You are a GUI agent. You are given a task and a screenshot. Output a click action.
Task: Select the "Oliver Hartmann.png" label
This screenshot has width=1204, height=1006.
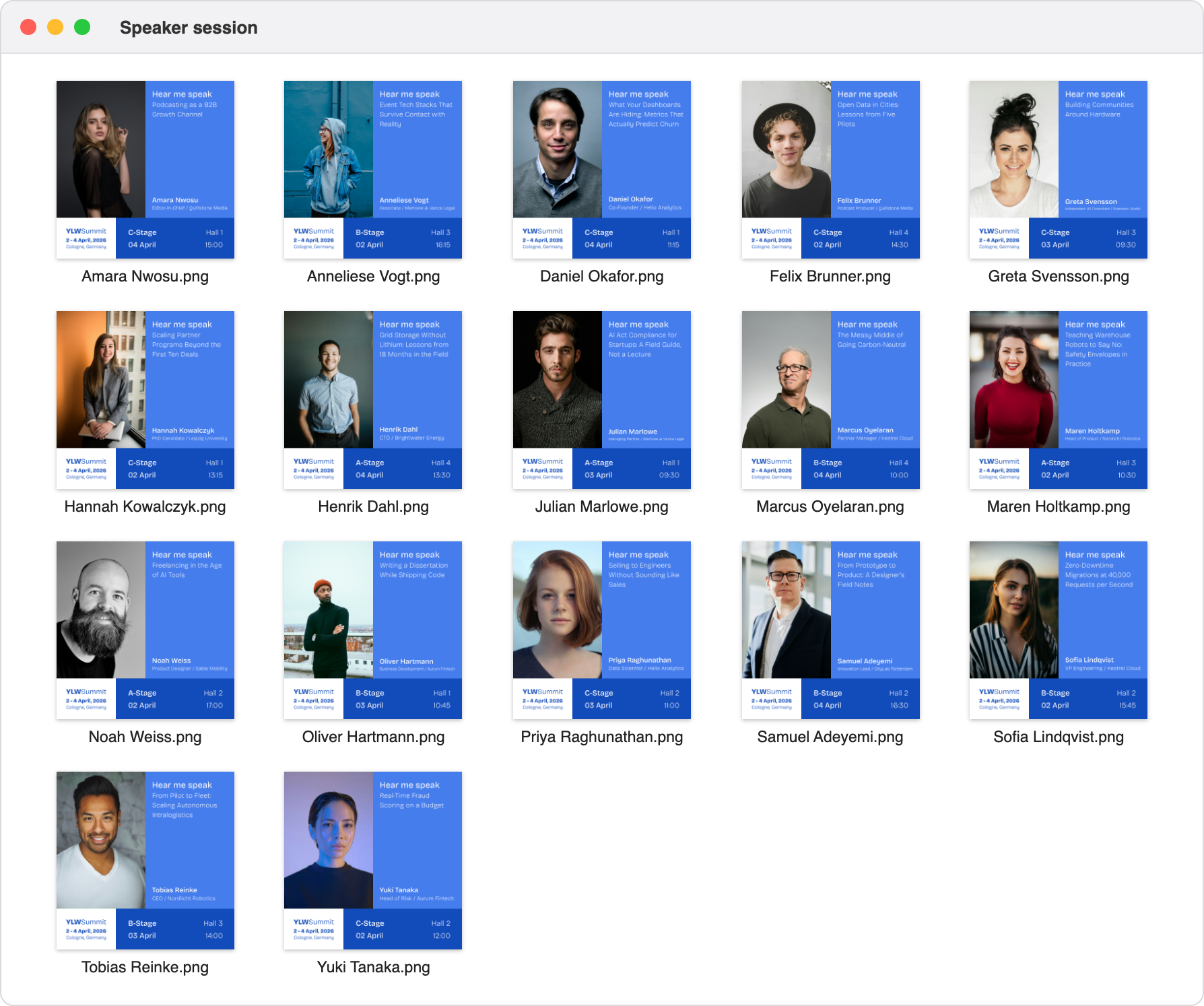coord(373,737)
